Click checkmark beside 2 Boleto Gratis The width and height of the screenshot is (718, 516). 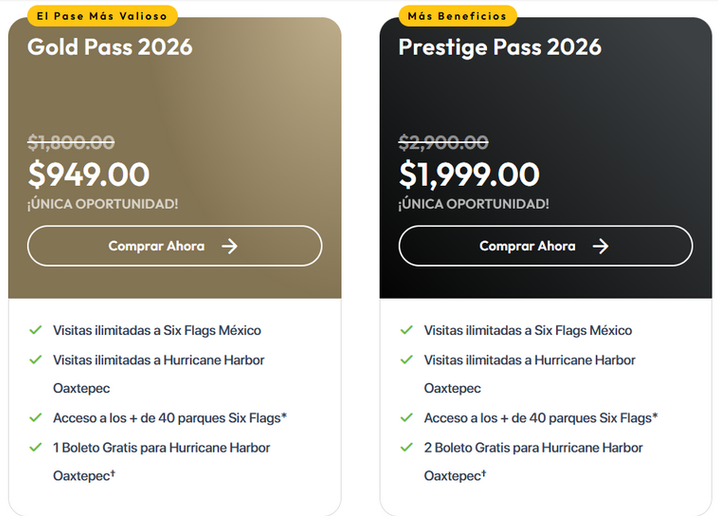406,447
